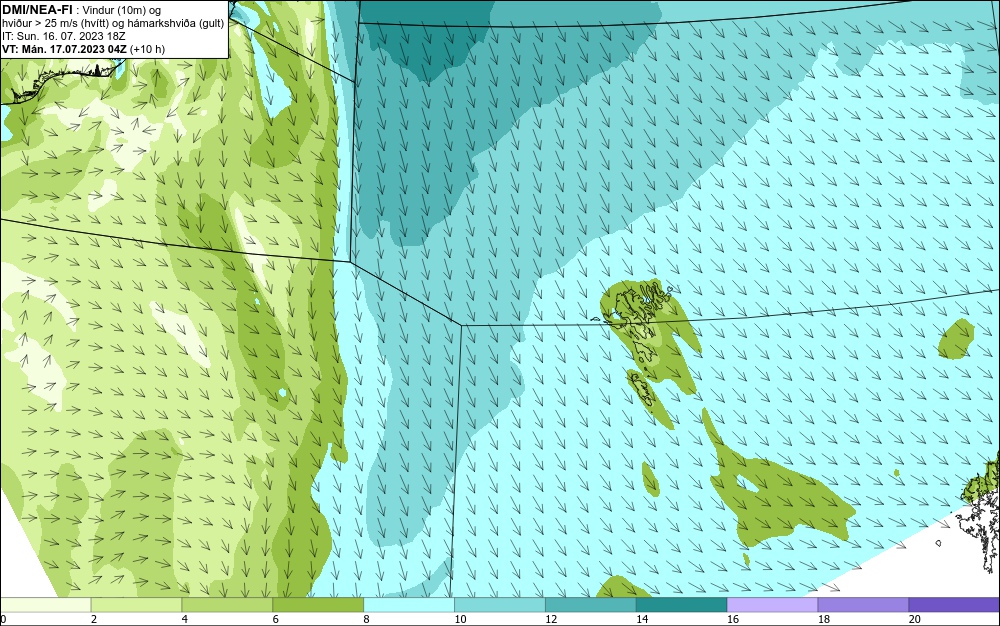Click the 6–8 m/s olive green swatch

[x=318, y=605]
